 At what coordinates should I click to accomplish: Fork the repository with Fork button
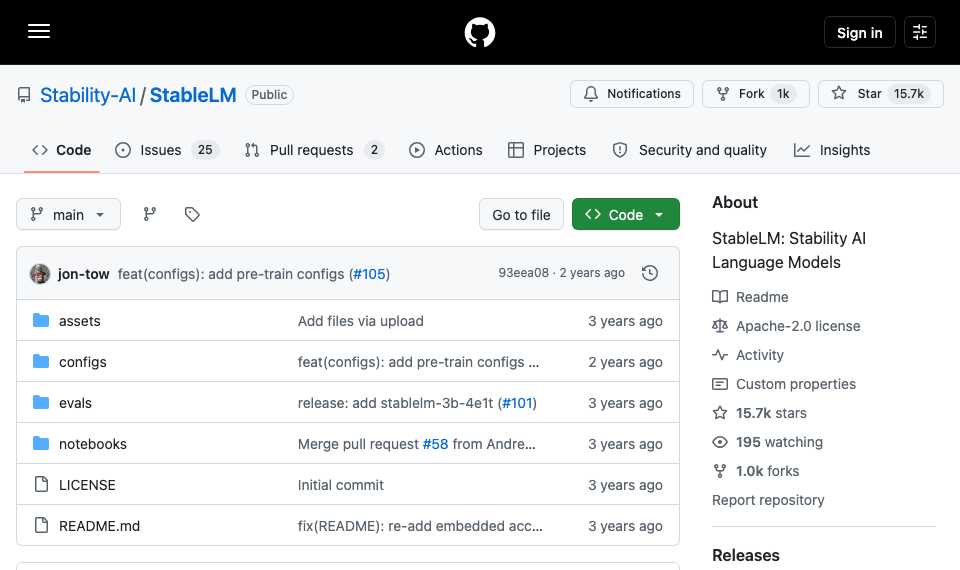click(x=756, y=94)
